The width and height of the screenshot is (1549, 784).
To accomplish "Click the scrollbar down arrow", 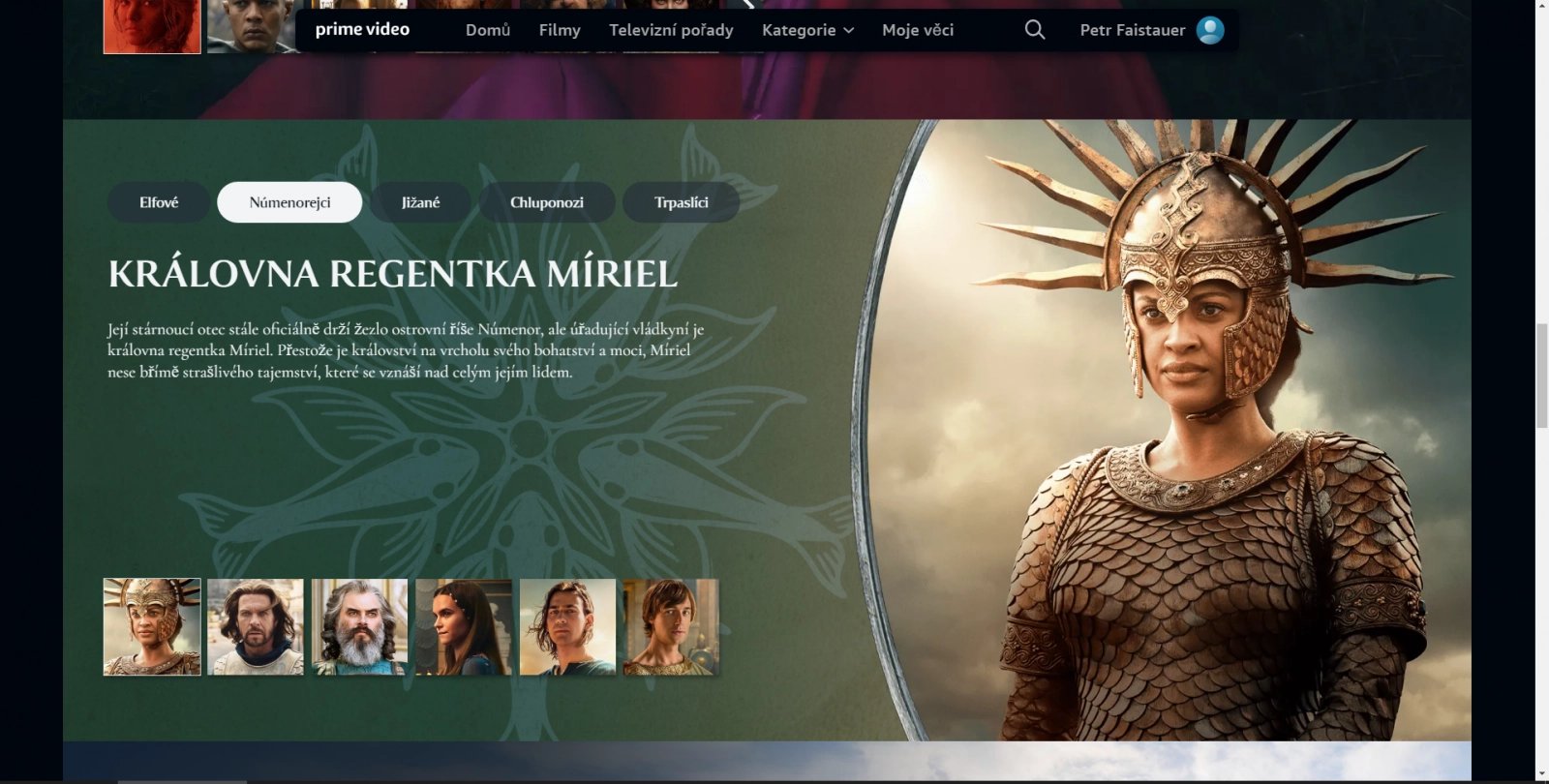I will 1542,775.
